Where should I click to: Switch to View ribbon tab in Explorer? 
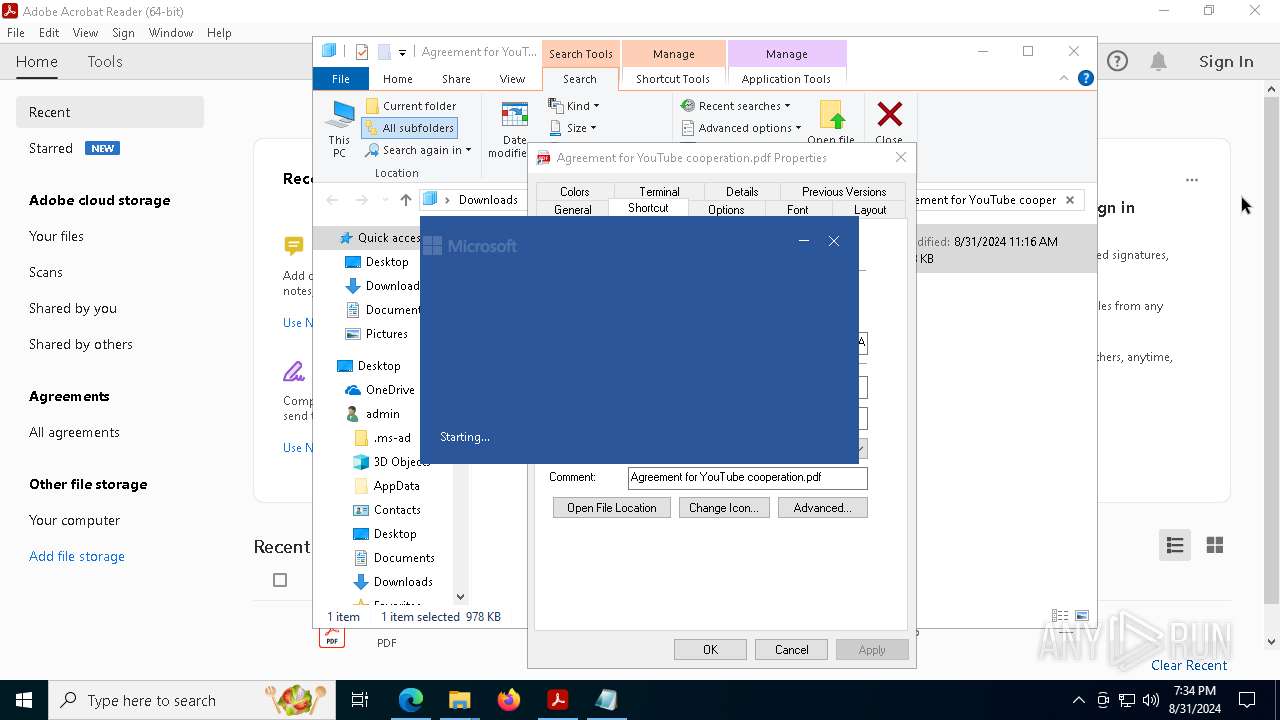click(x=512, y=79)
